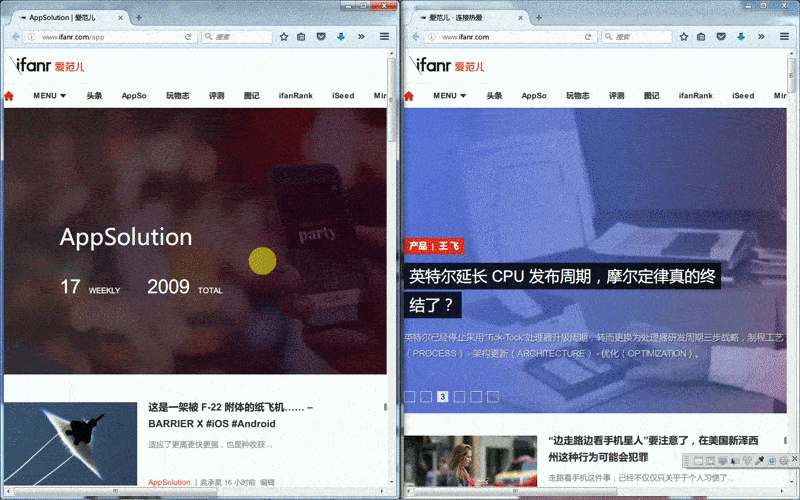Expand toolbar overflow chevron in right window

click(761, 37)
